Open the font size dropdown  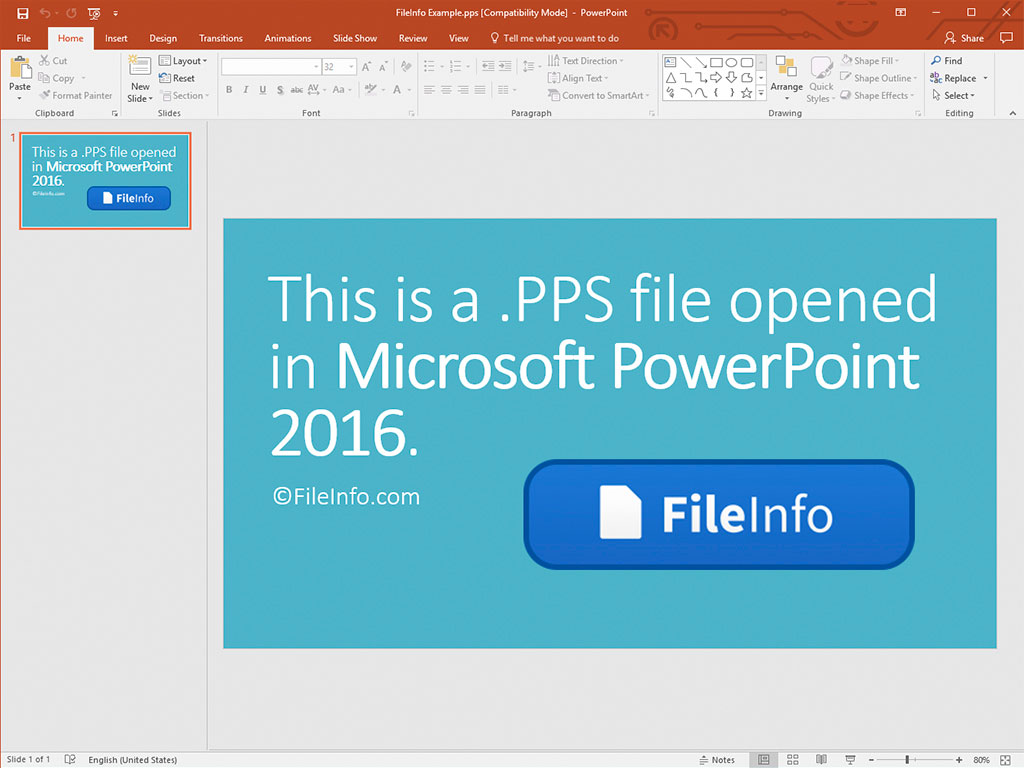pyautogui.click(x=351, y=67)
